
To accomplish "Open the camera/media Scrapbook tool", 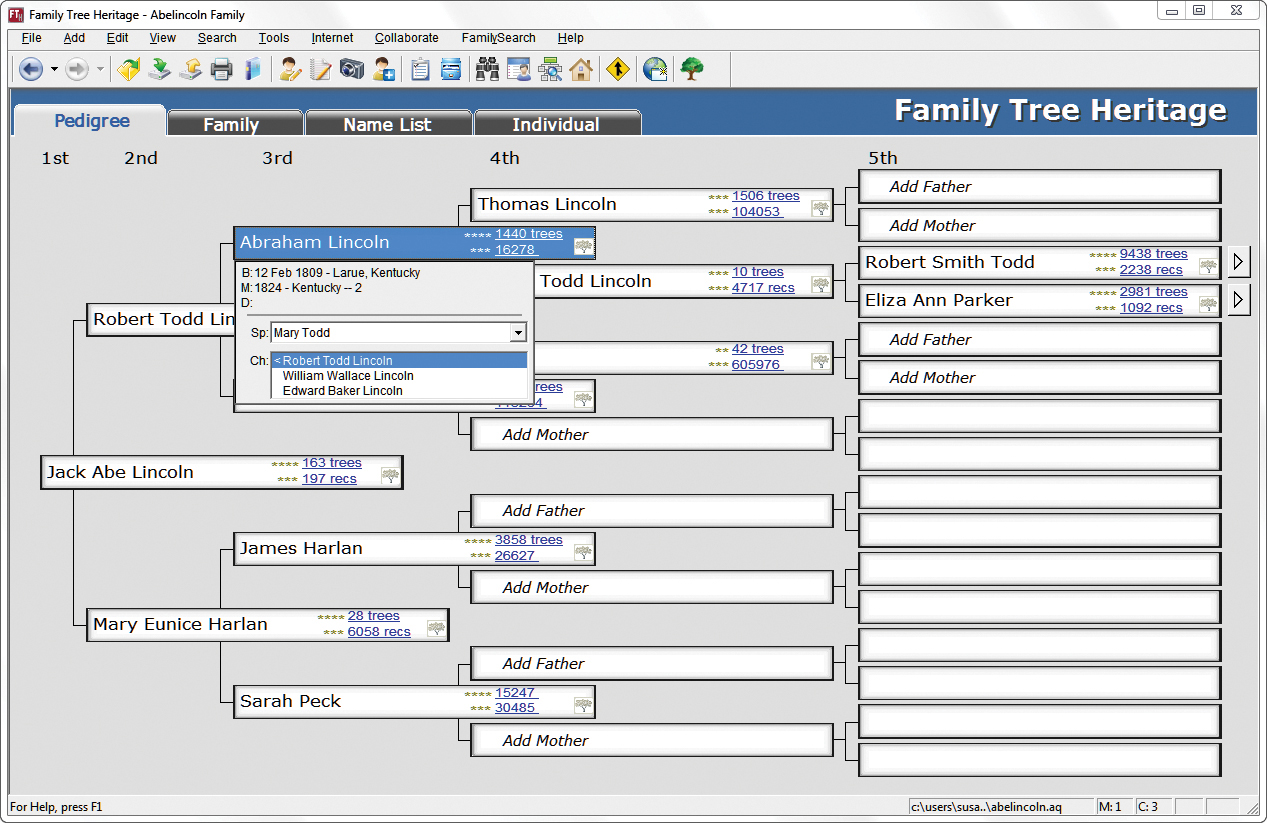I will point(353,69).
